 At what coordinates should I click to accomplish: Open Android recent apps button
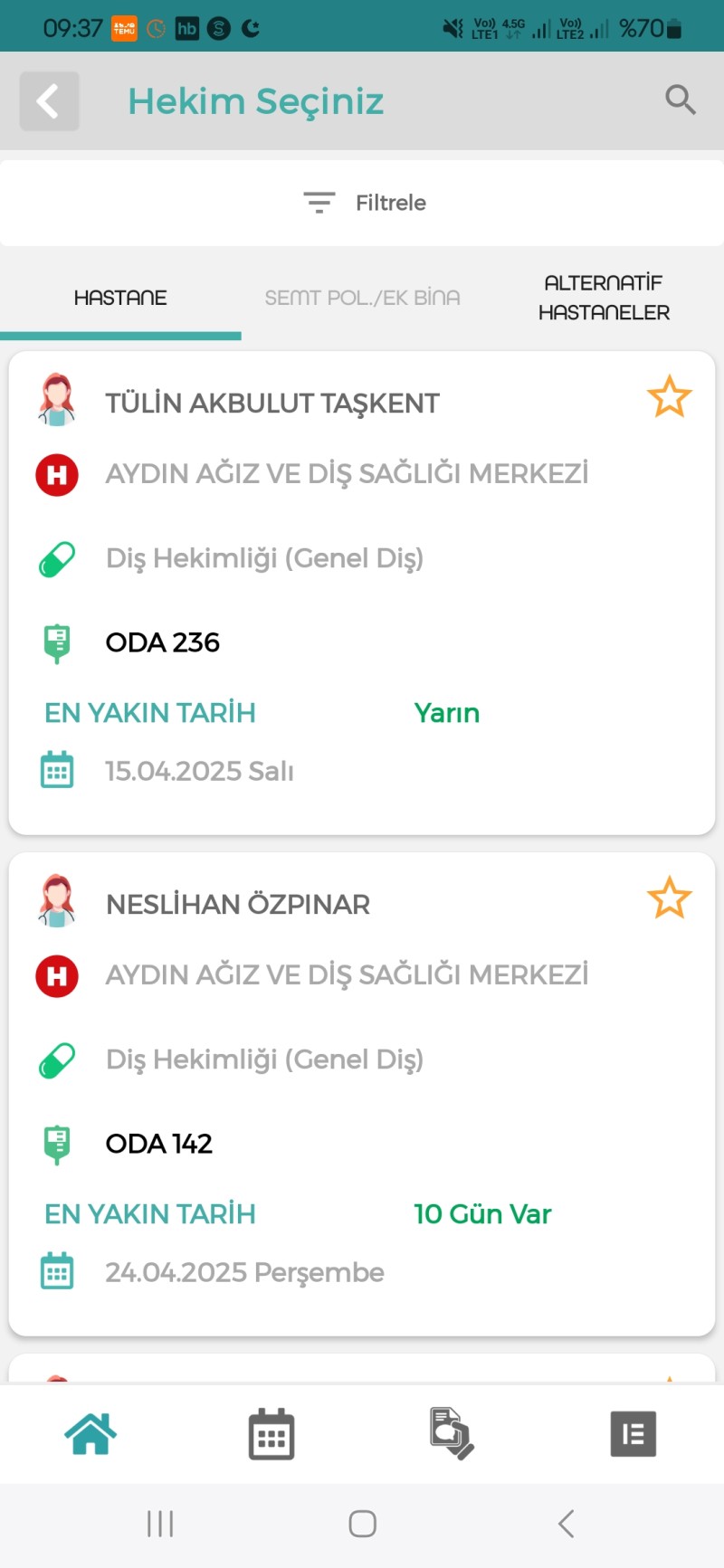(x=160, y=1524)
